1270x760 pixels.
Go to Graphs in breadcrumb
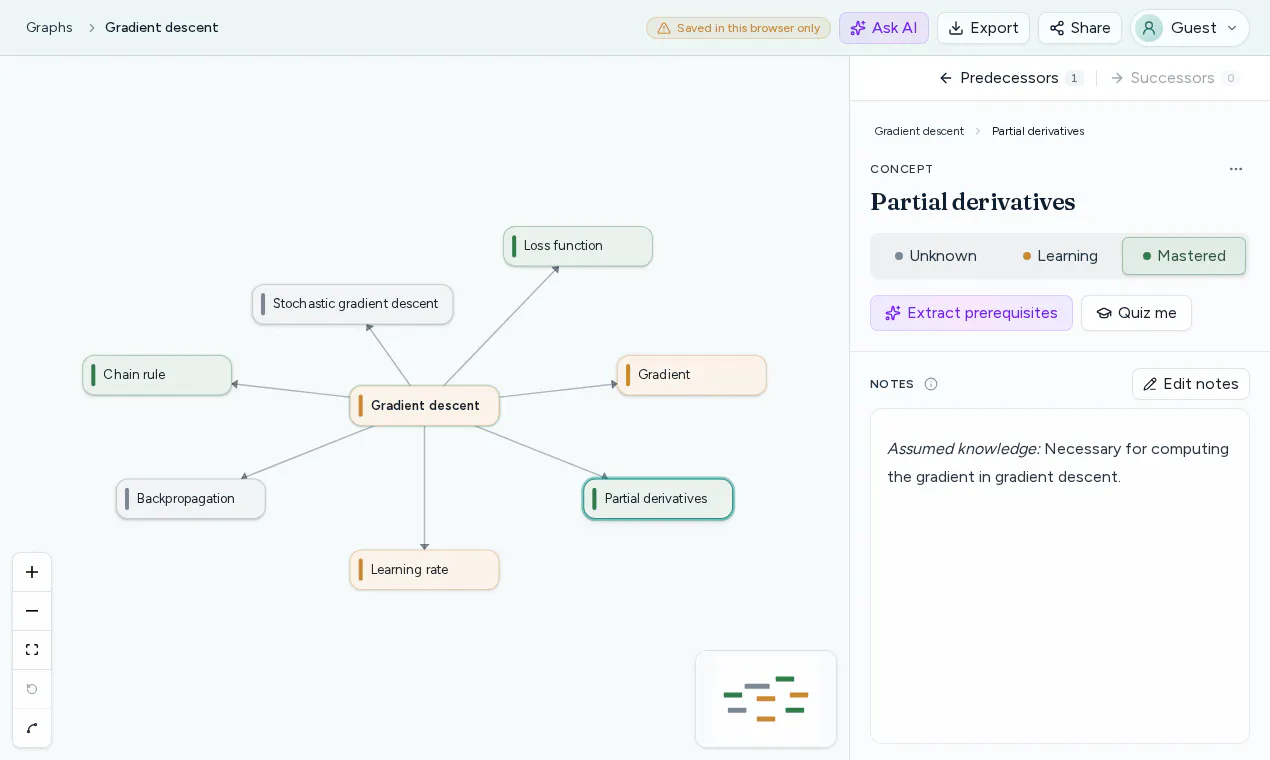pos(49,28)
